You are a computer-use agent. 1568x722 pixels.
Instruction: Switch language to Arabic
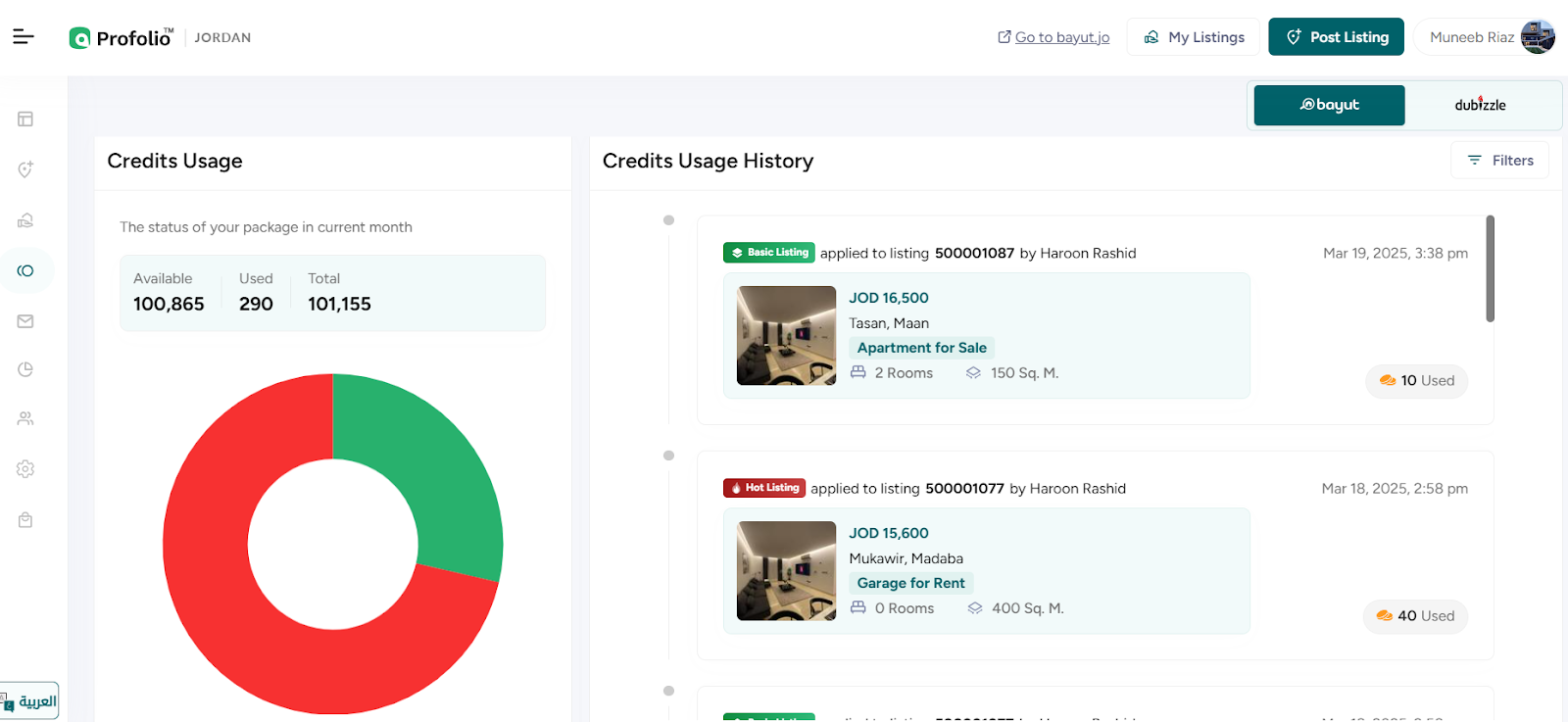(29, 701)
